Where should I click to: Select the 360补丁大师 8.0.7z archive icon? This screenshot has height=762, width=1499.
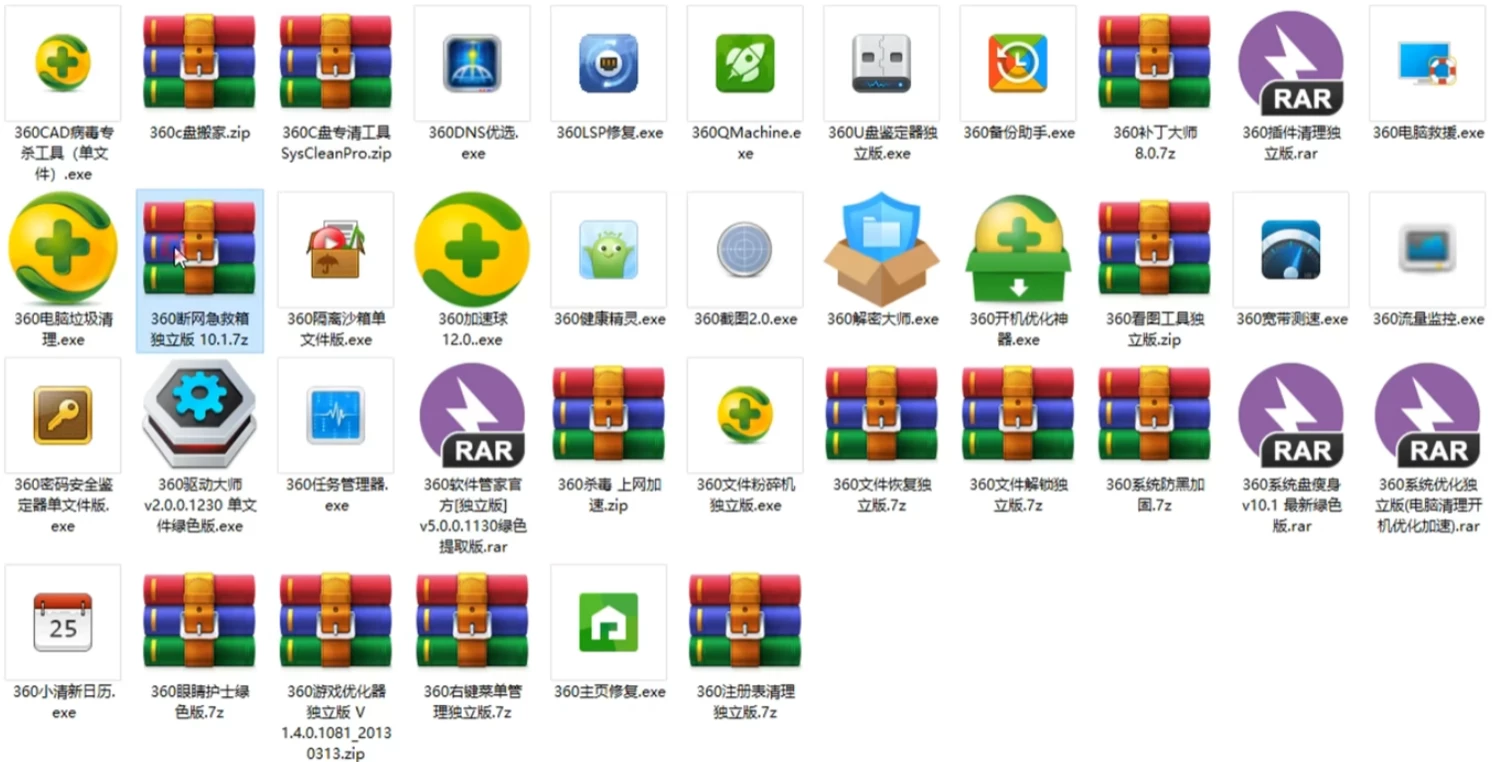coord(1154,63)
